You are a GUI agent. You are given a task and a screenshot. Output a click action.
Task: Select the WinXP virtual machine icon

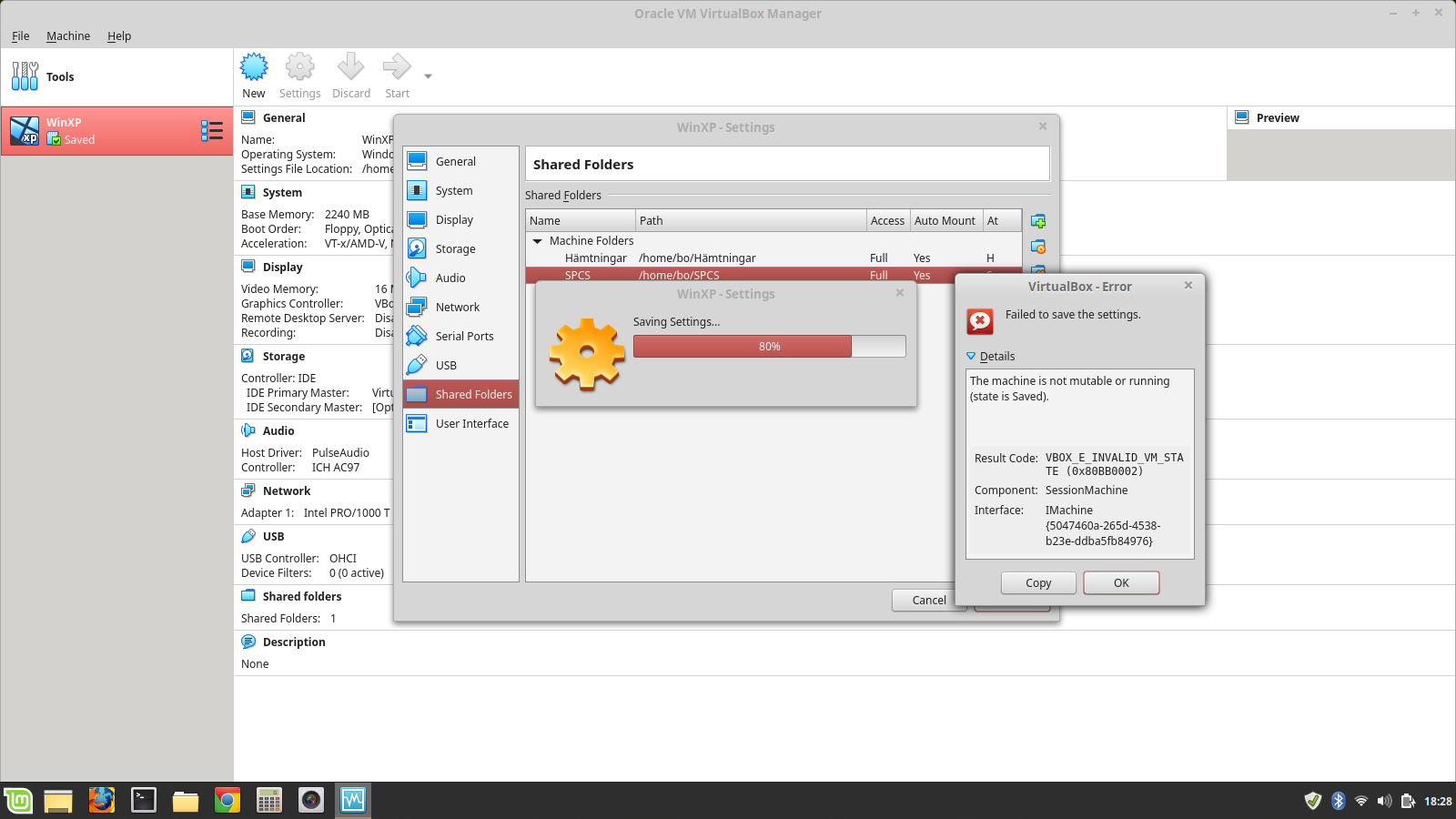[x=25, y=131]
